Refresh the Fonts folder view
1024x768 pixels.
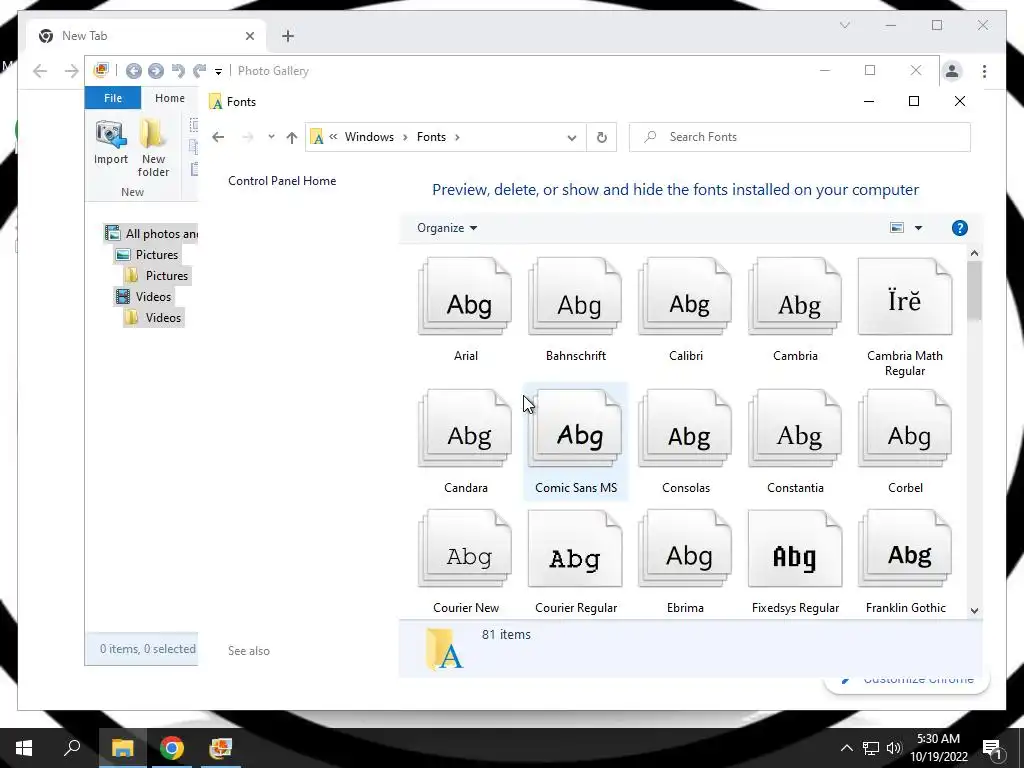601,137
